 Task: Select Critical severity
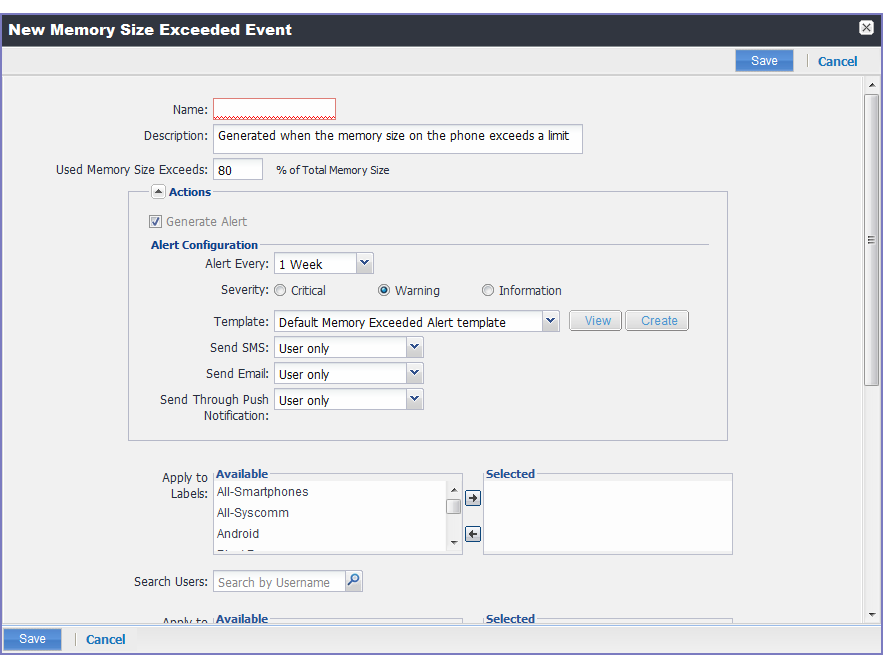pos(281,291)
